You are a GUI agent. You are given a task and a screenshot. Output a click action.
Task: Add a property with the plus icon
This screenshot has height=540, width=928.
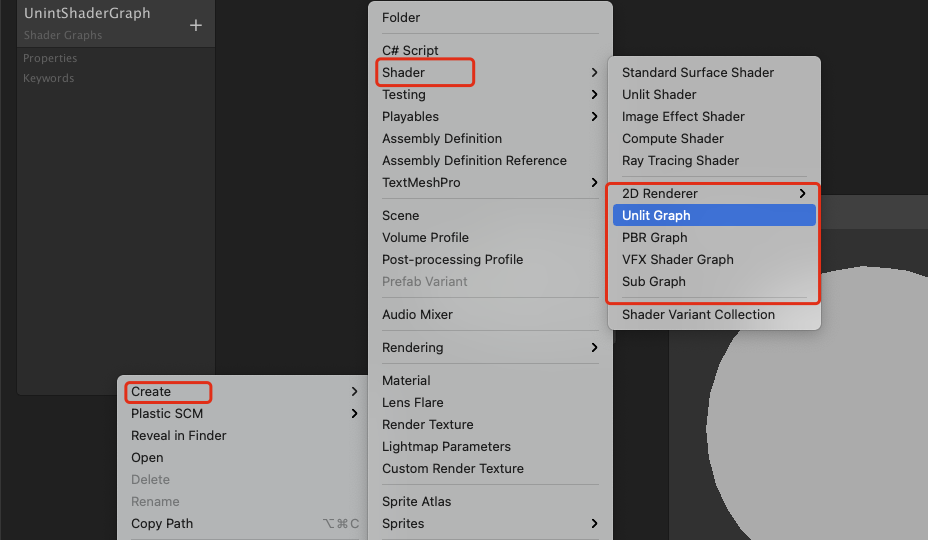point(196,25)
